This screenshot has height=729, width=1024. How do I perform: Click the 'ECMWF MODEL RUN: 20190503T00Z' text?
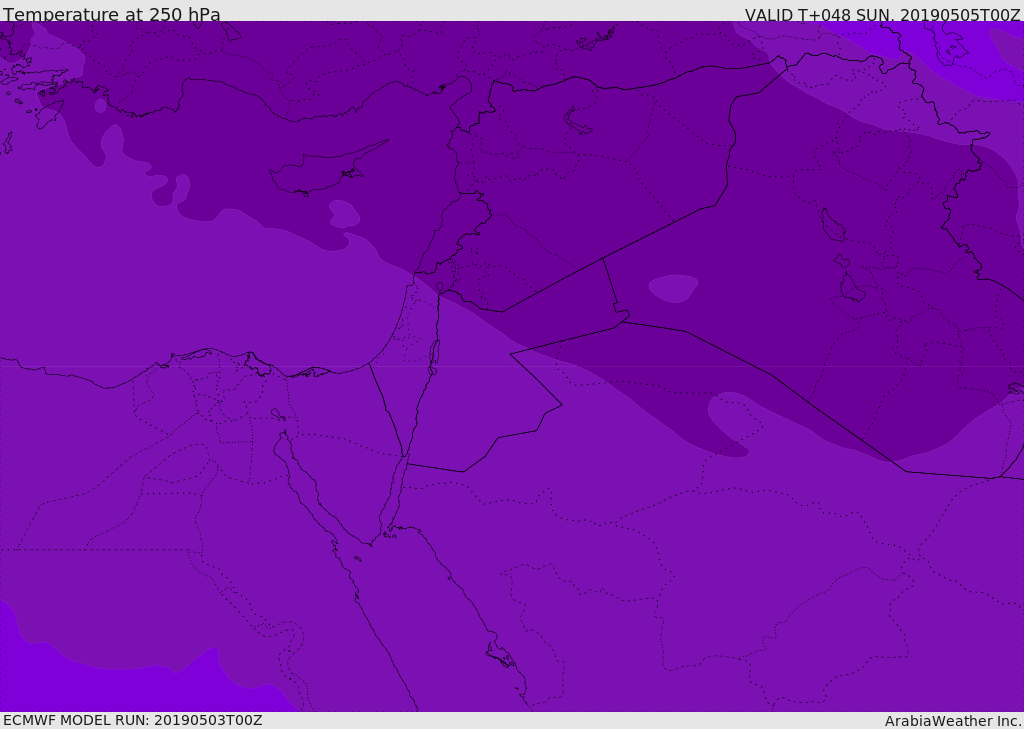(x=133, y=720)
